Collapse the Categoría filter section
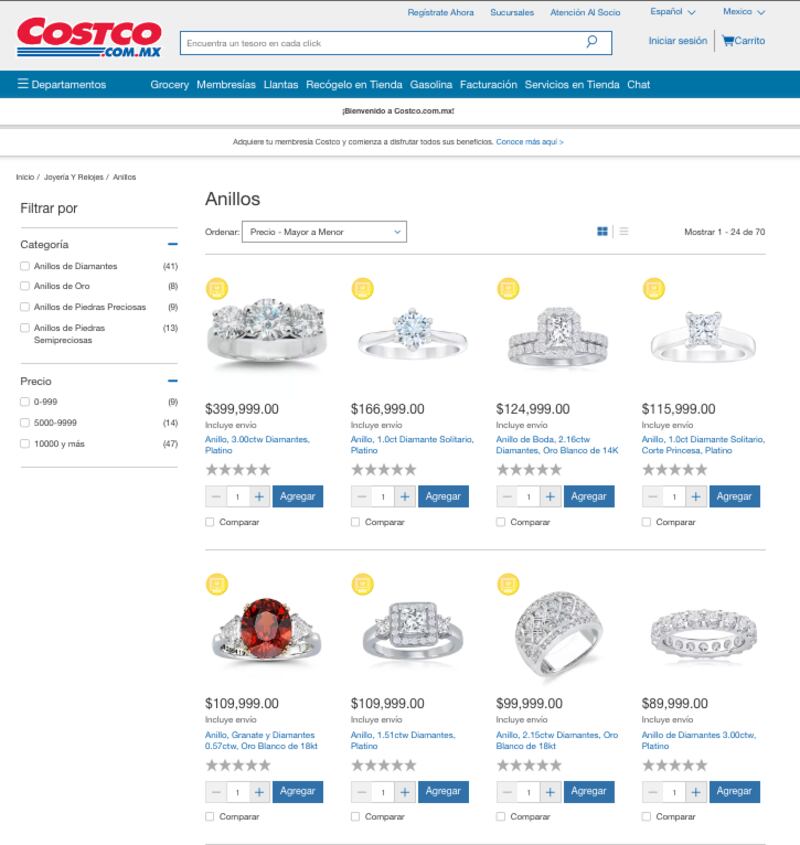This screenshot has height=845, width=800. point(173,244)
